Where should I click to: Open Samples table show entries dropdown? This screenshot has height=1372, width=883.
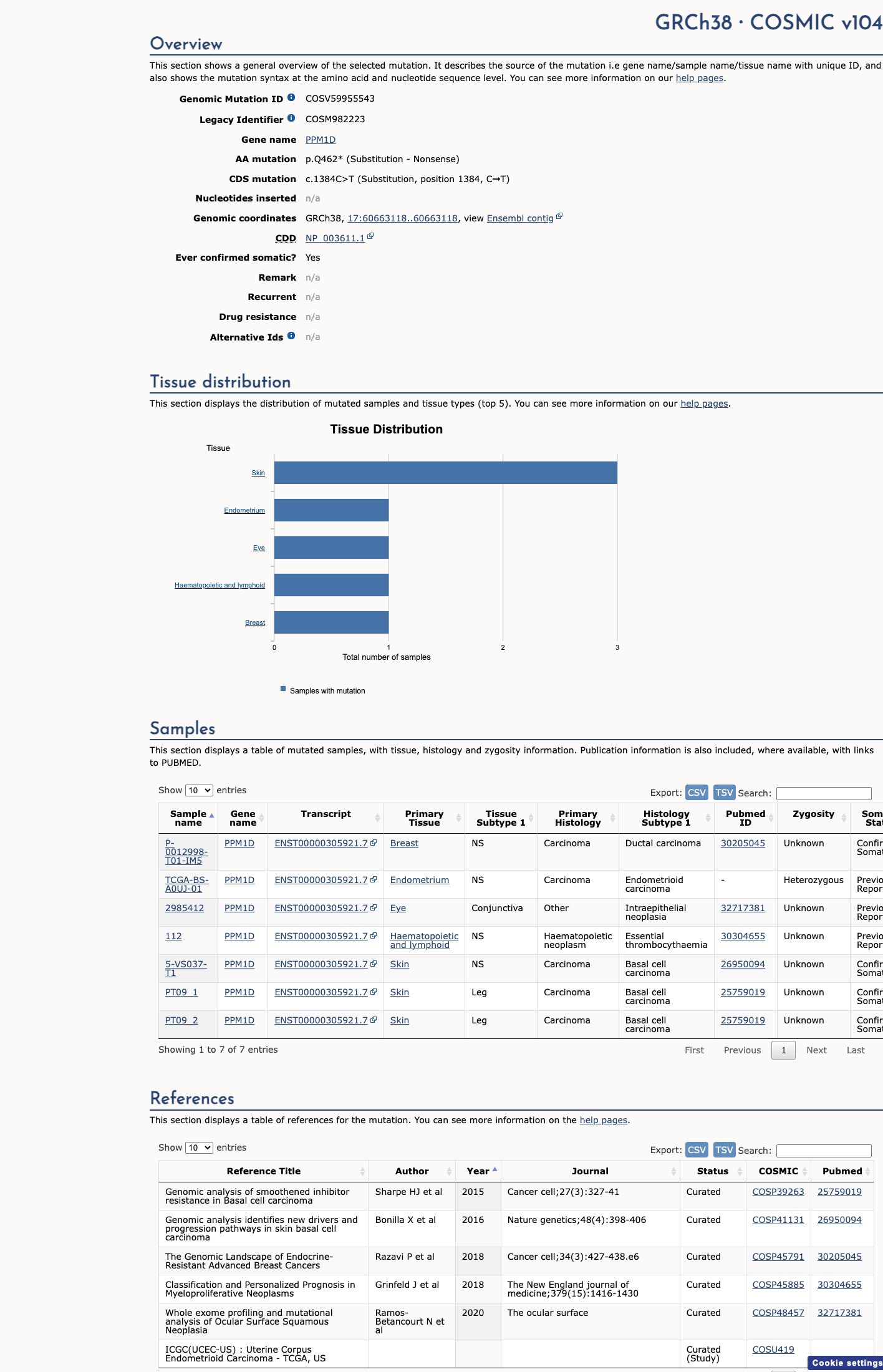(x=199, y=790)
